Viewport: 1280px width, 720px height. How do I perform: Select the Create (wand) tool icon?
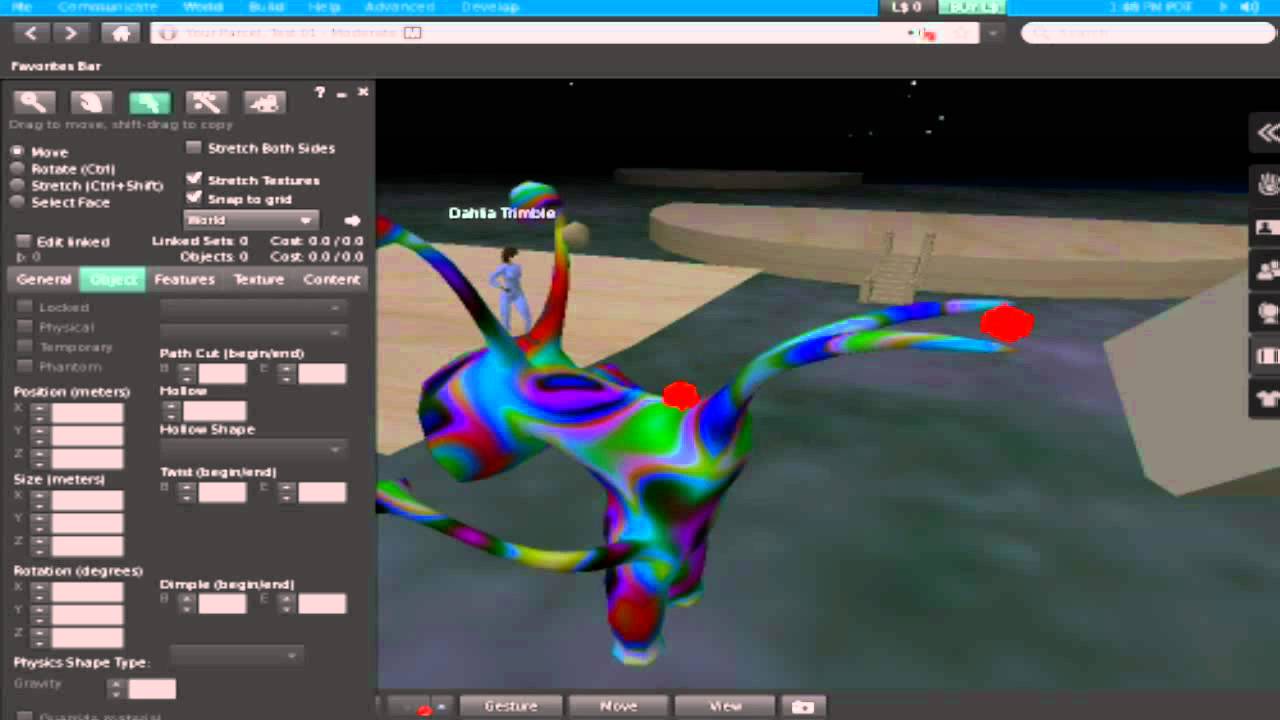[x=207, y=102]
